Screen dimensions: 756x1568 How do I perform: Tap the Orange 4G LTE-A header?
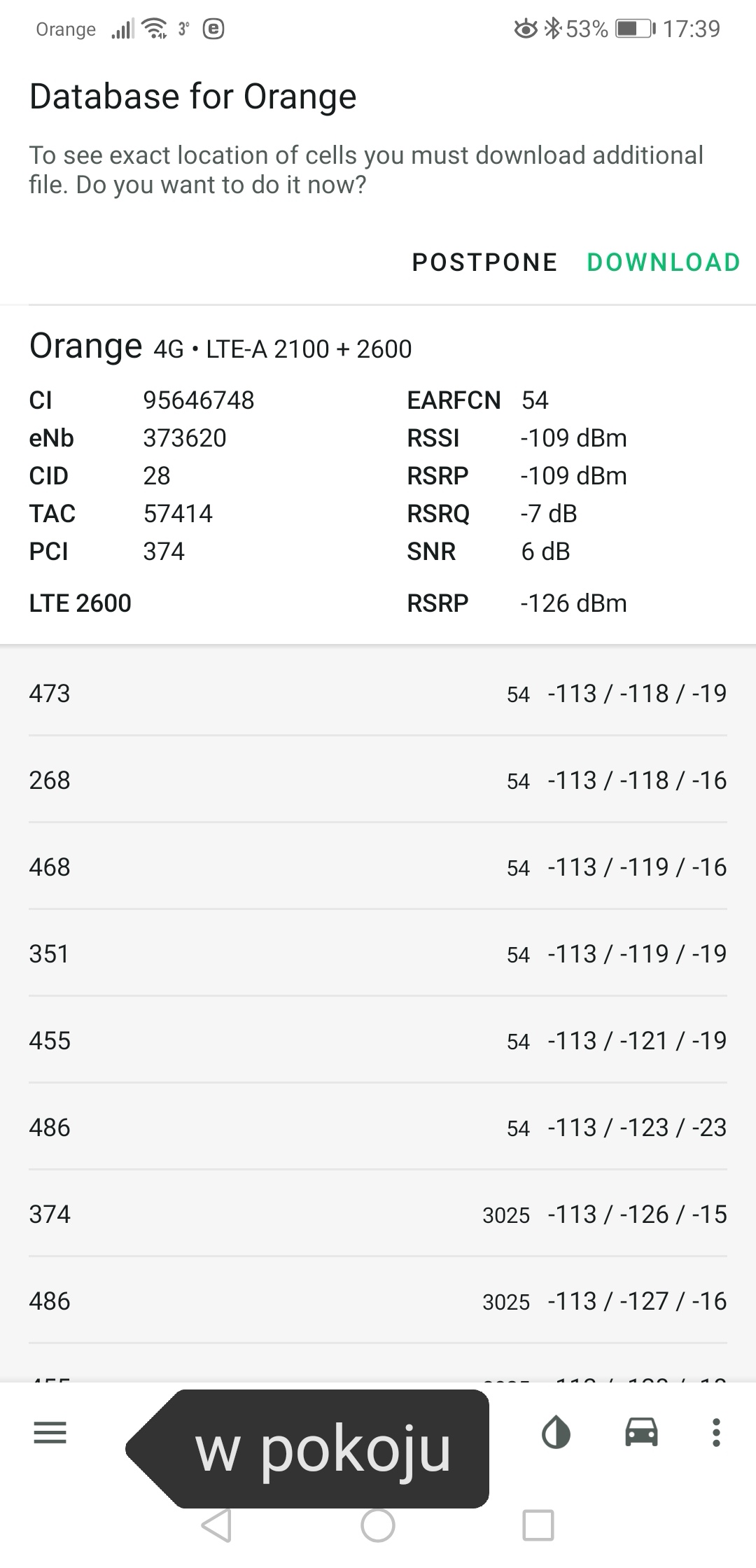tap(220, 346)
